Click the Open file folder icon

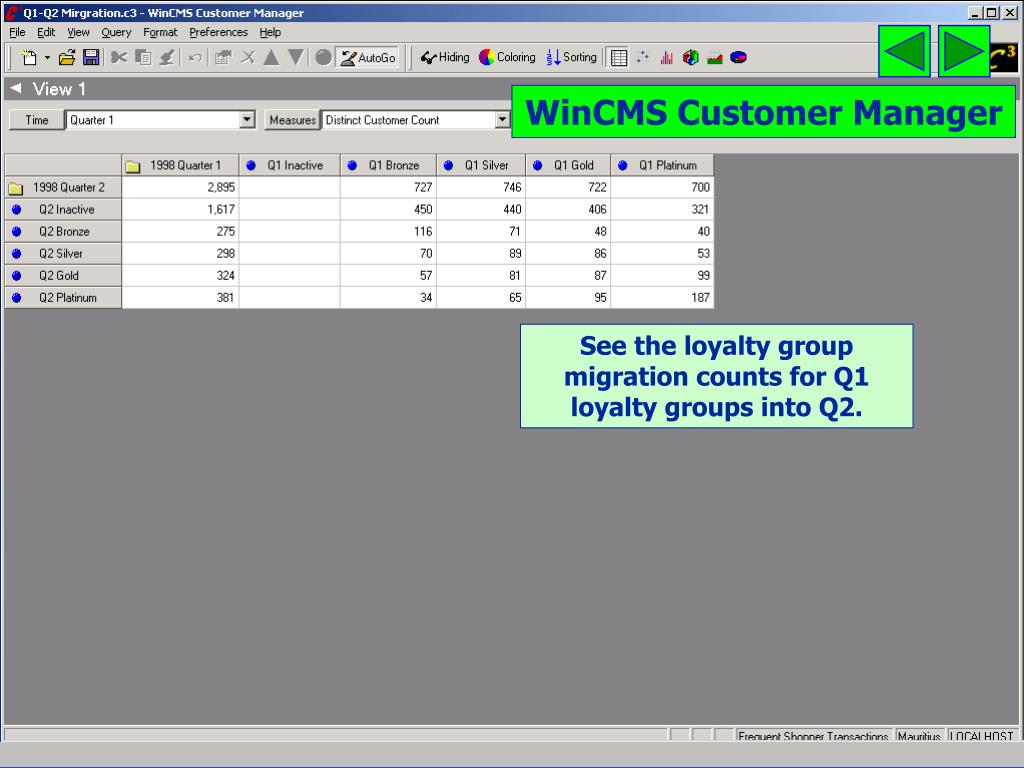pos(67,57)
